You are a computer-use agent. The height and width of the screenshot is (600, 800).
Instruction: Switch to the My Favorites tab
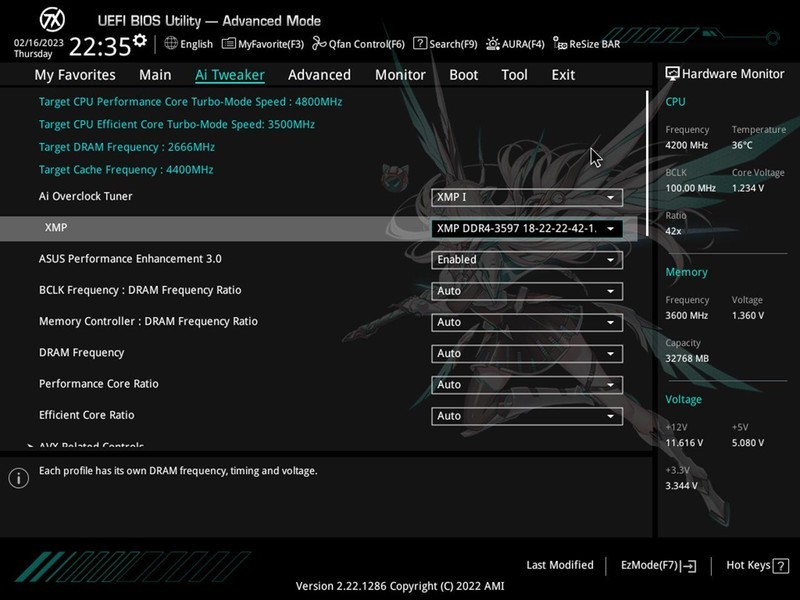75,75
